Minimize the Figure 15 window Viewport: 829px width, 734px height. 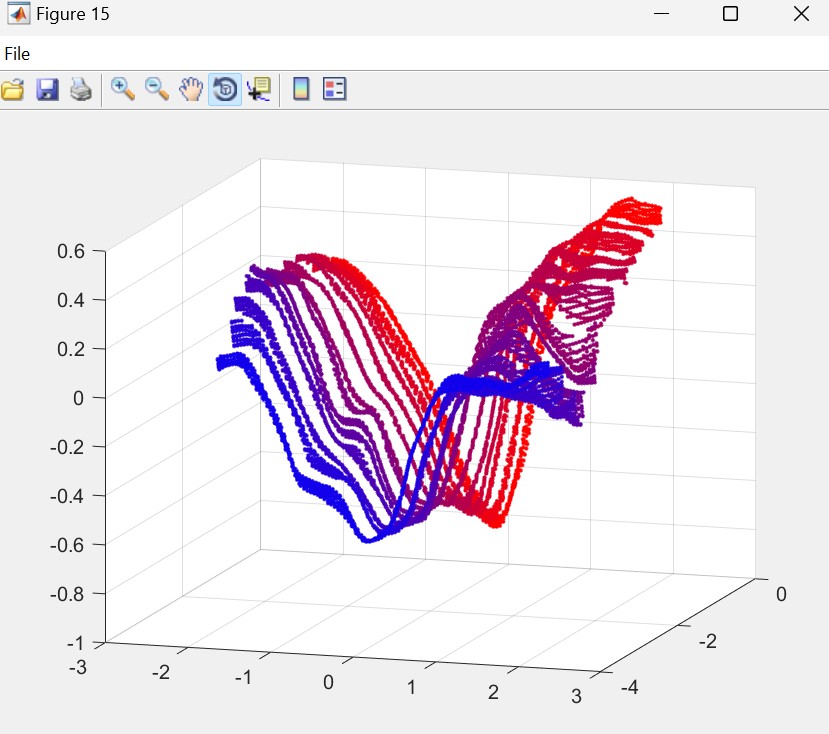click(x=661, y=14)
